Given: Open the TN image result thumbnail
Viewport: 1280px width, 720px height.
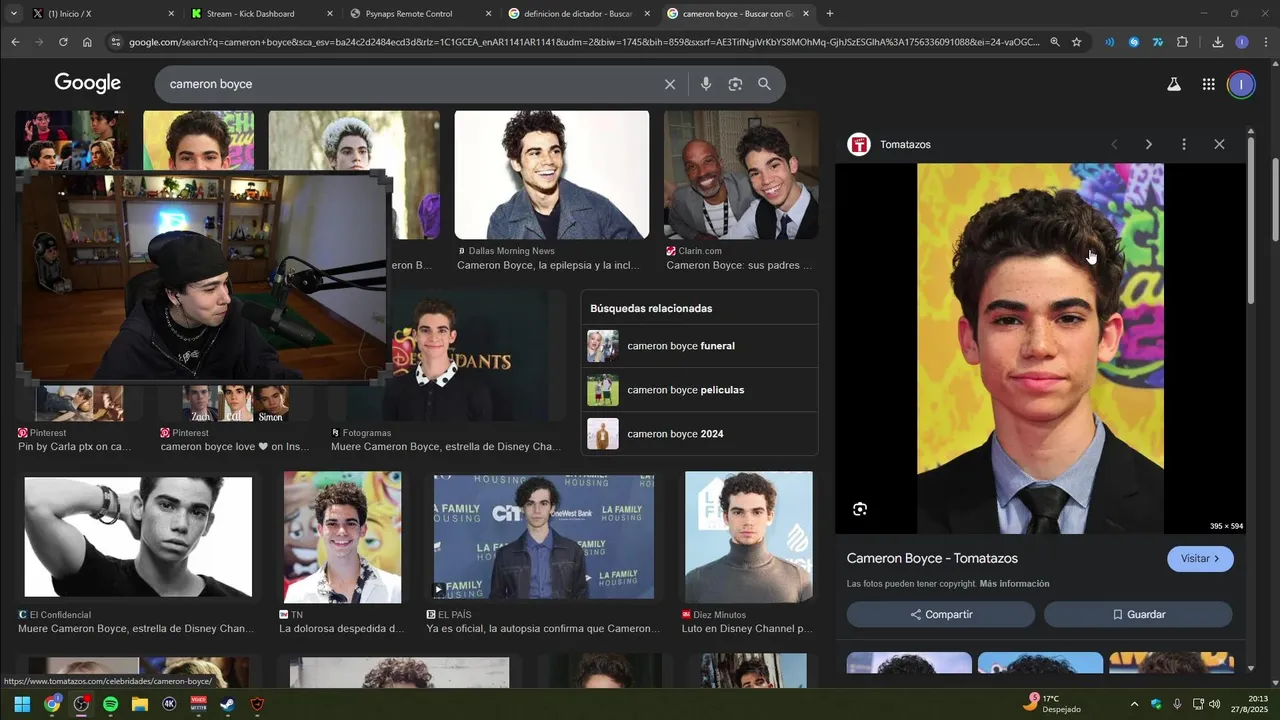Looking at the screenshot, I should 342,537.
